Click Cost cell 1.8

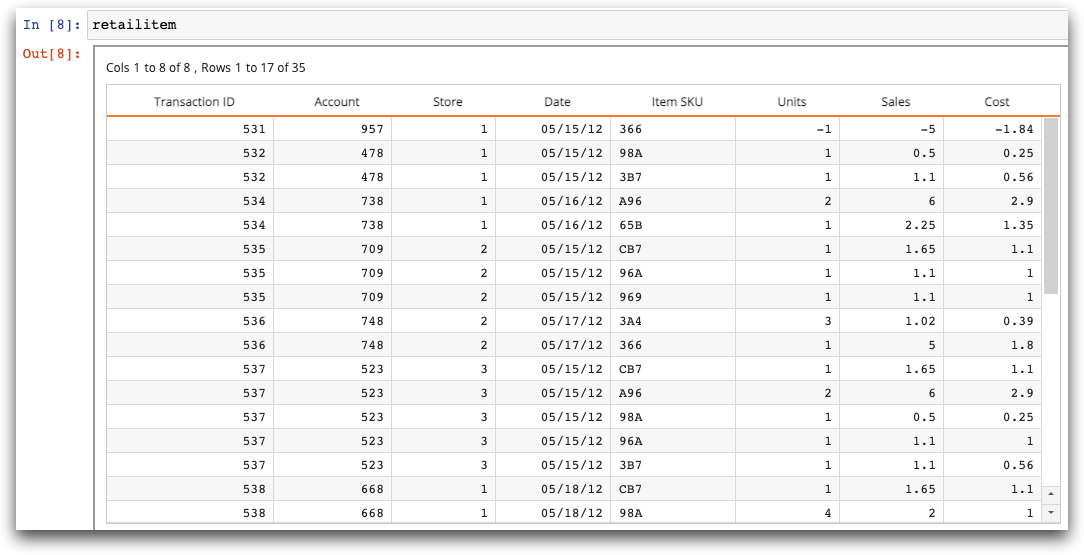[993, 345]
